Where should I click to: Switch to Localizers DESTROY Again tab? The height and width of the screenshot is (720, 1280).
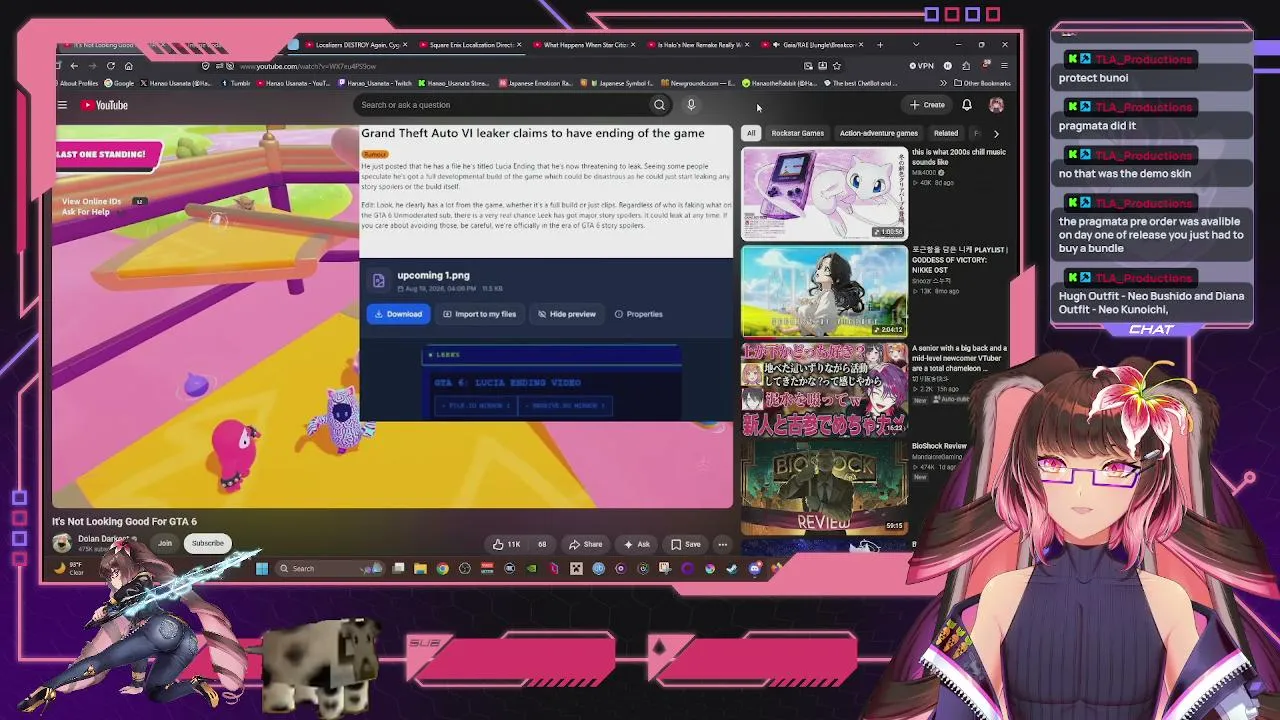[x=356, y=45]
